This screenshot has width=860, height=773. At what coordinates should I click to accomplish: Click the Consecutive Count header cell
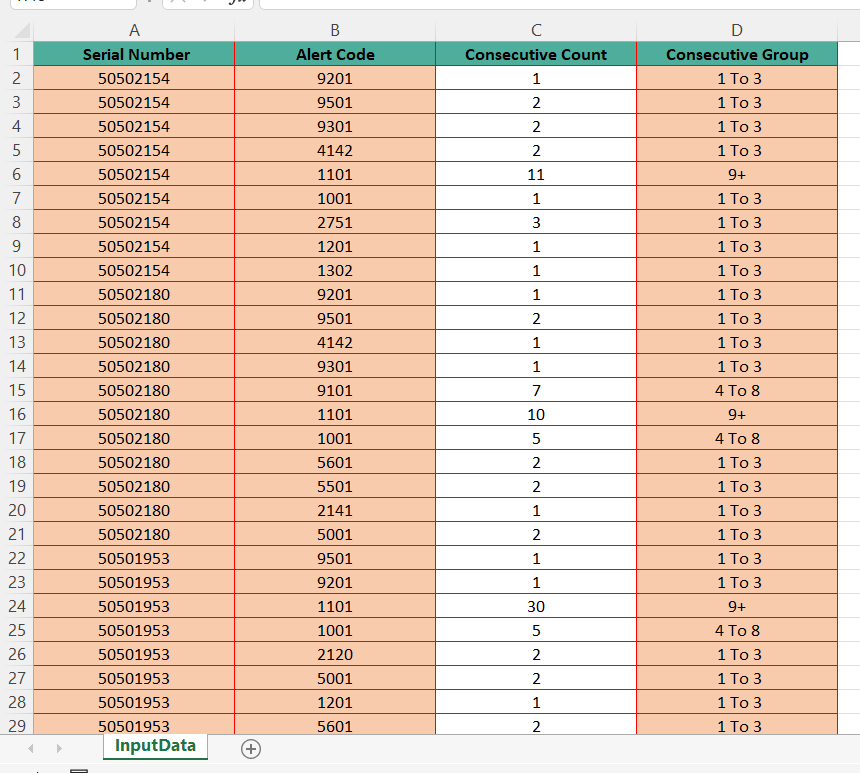(x=536, y=54)
